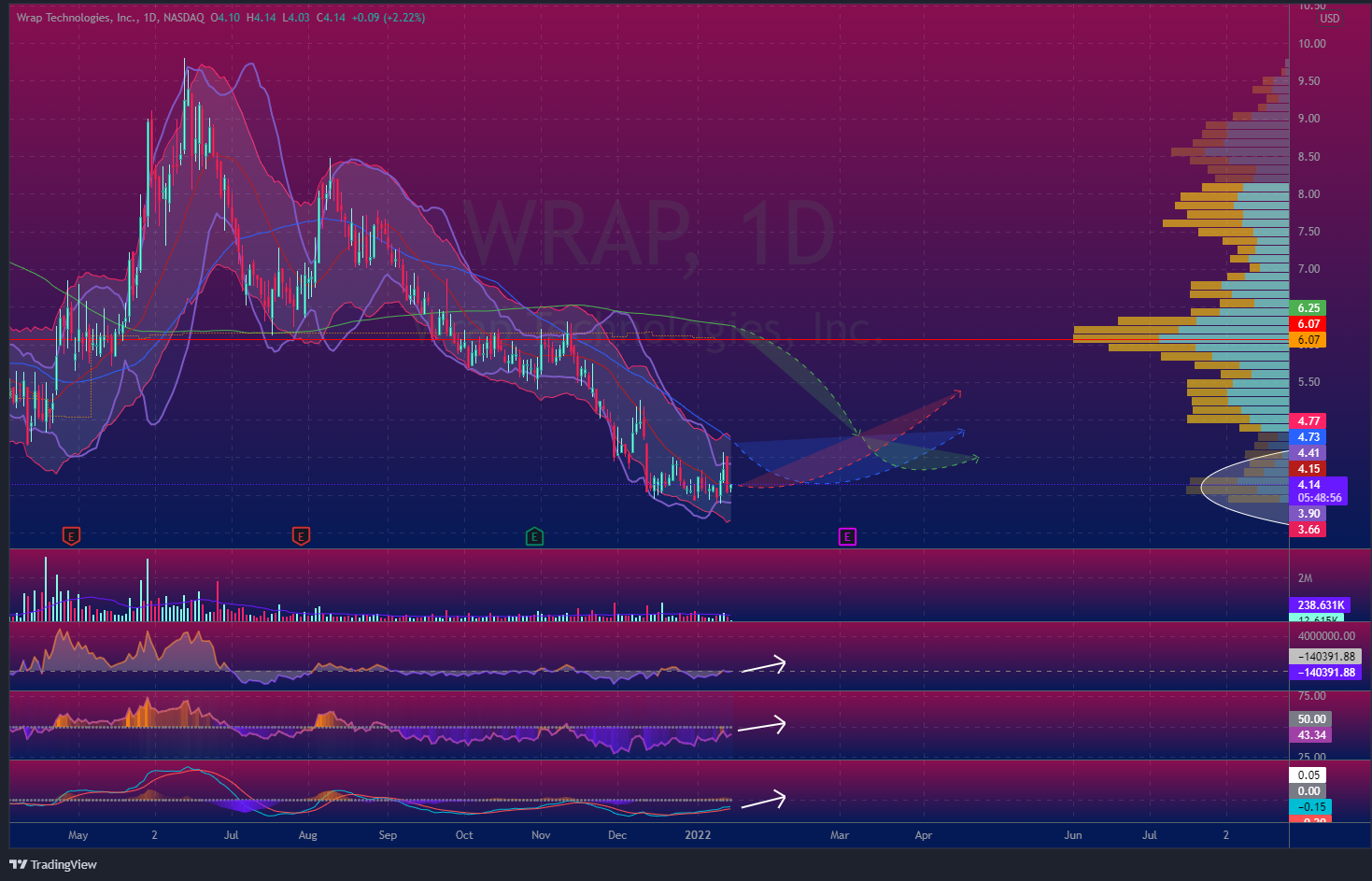Screen dimensions: 1372x881
Task: Click the 10.00 price scale label
Action: tap(1311, 44)
